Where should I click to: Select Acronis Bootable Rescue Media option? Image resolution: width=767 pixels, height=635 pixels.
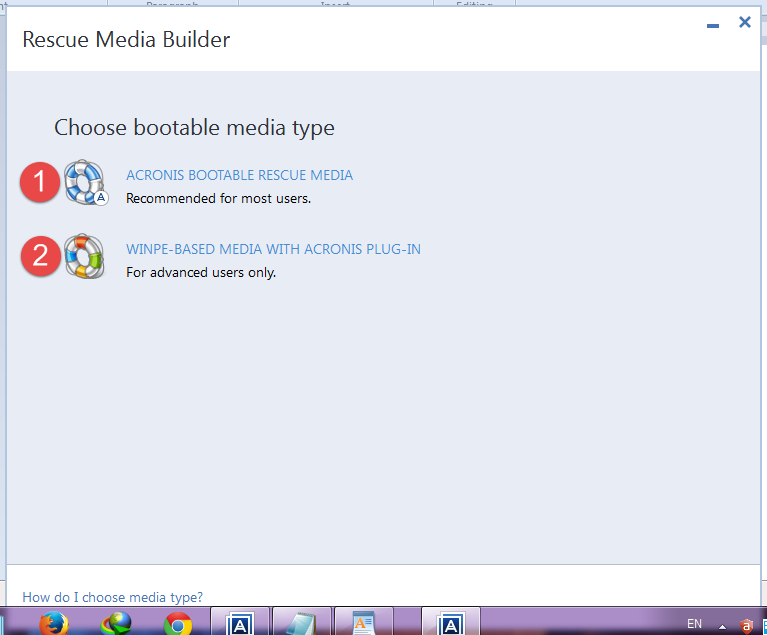coord(239,175)
